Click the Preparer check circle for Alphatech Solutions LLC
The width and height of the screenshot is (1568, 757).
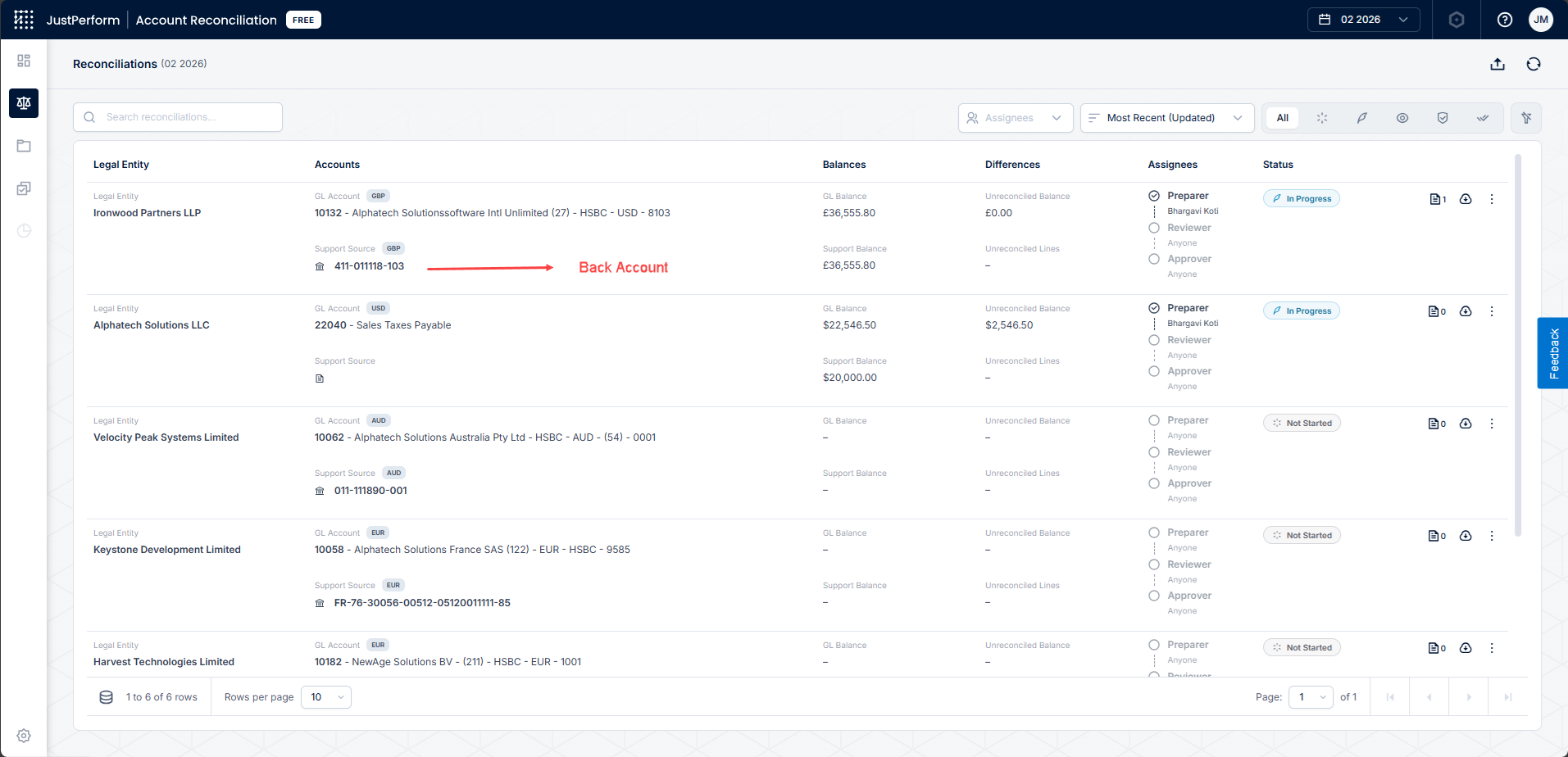coord(1154,308)
